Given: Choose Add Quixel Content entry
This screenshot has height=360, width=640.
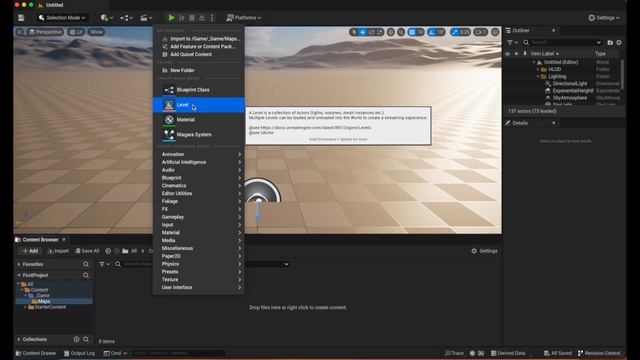Looking at the screenshot, I should click(x=200, y=54).
